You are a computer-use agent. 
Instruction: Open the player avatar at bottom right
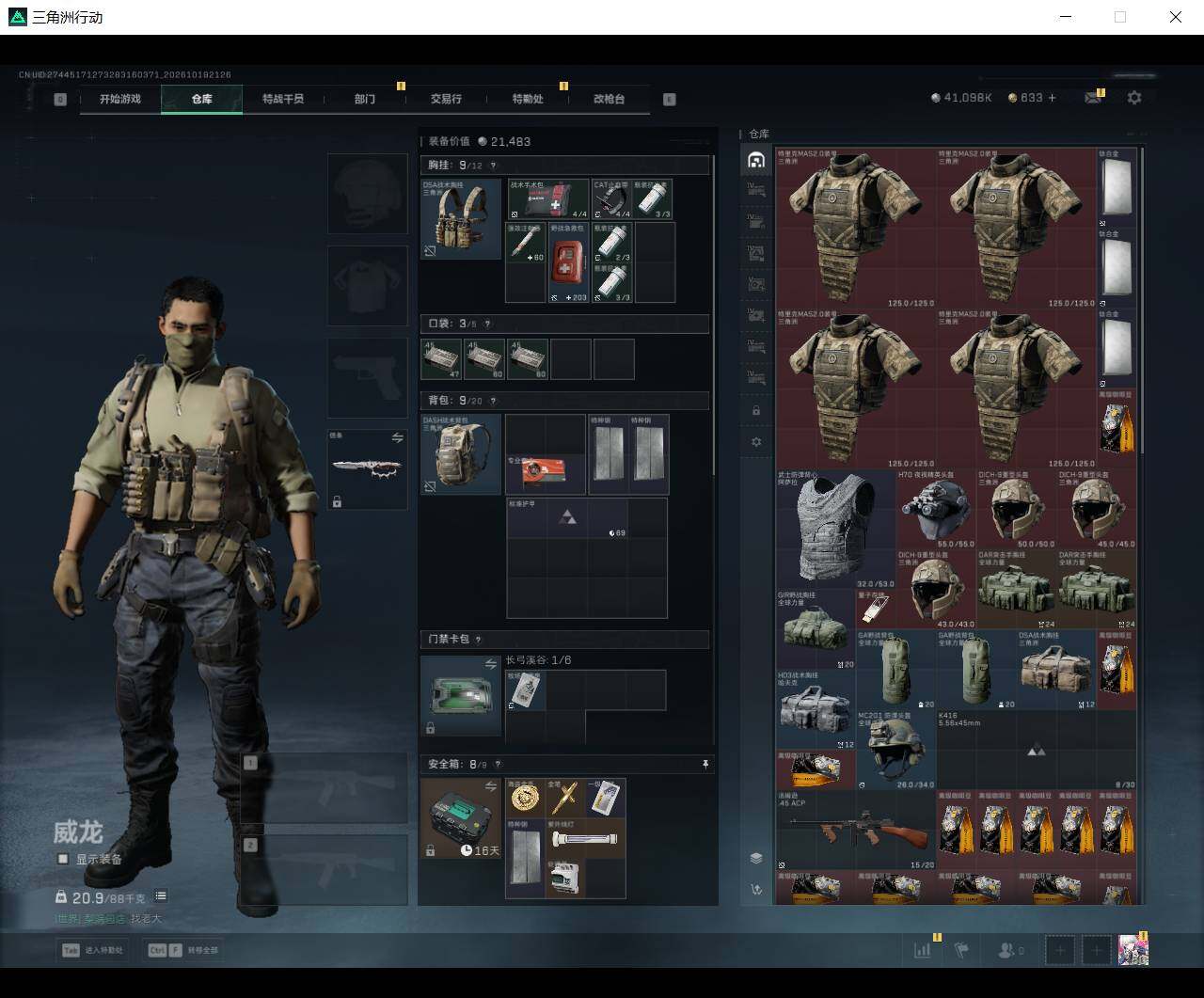pyautogui.click(x=1133, y=950)
